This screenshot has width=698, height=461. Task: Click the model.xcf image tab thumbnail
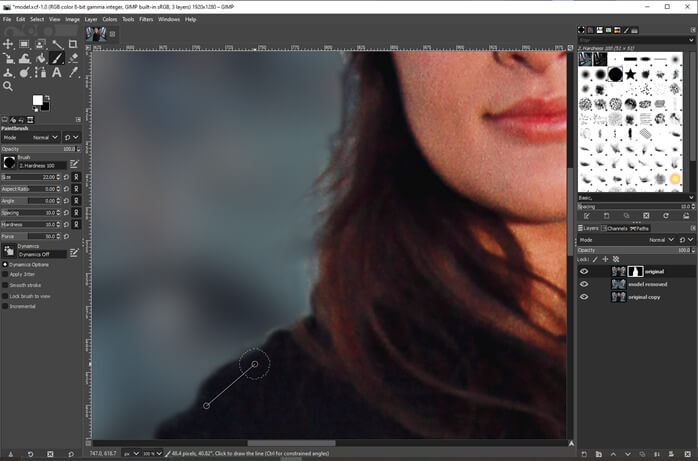point(96,34)
